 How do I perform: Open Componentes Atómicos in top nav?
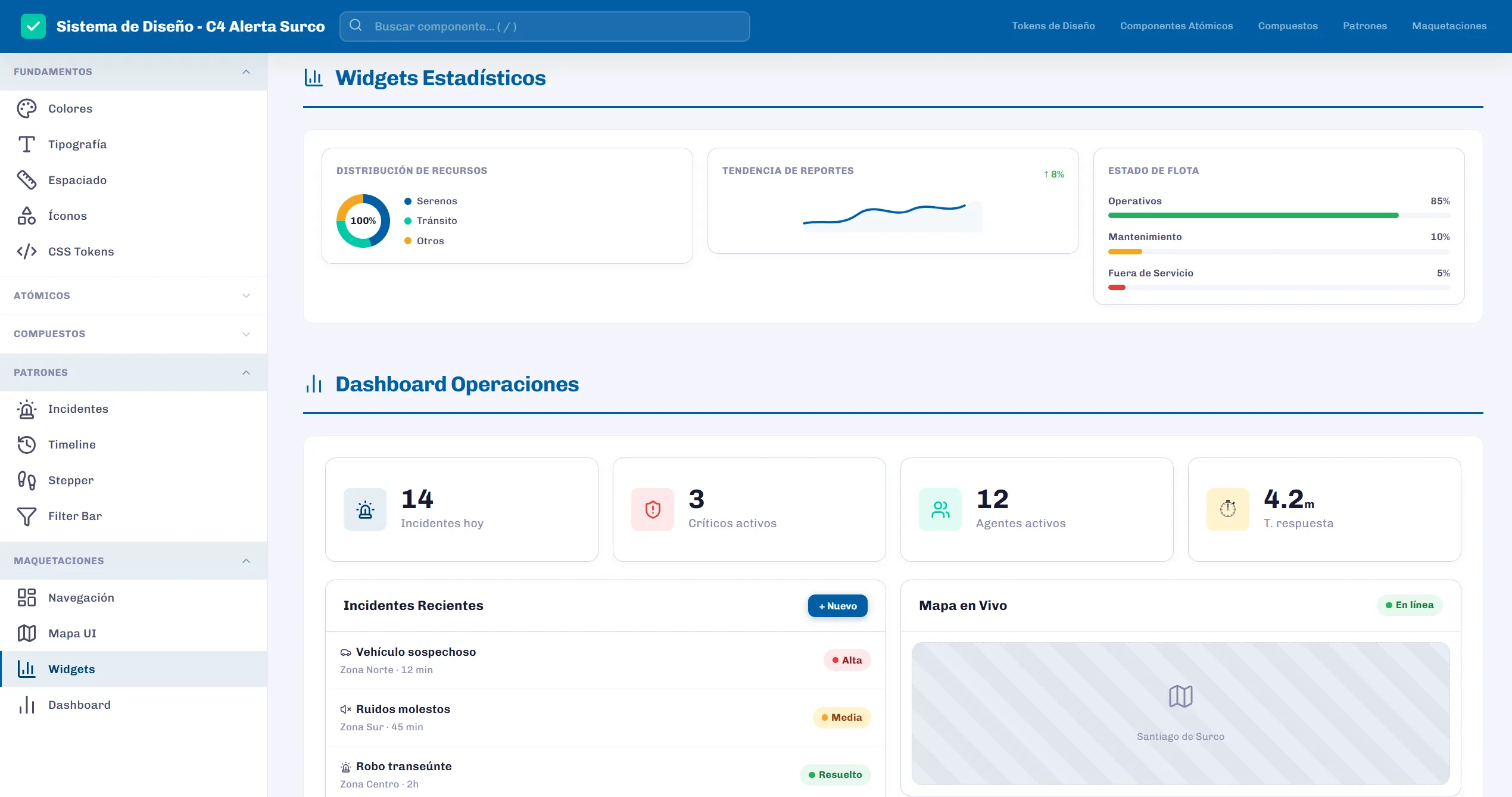click(1176, 26)
